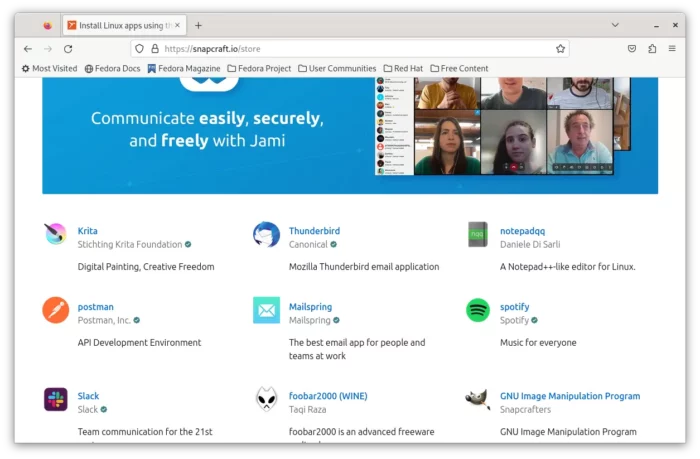Save the page to Pocket
The height and width of the screenshot is (459, 700).
632,49
